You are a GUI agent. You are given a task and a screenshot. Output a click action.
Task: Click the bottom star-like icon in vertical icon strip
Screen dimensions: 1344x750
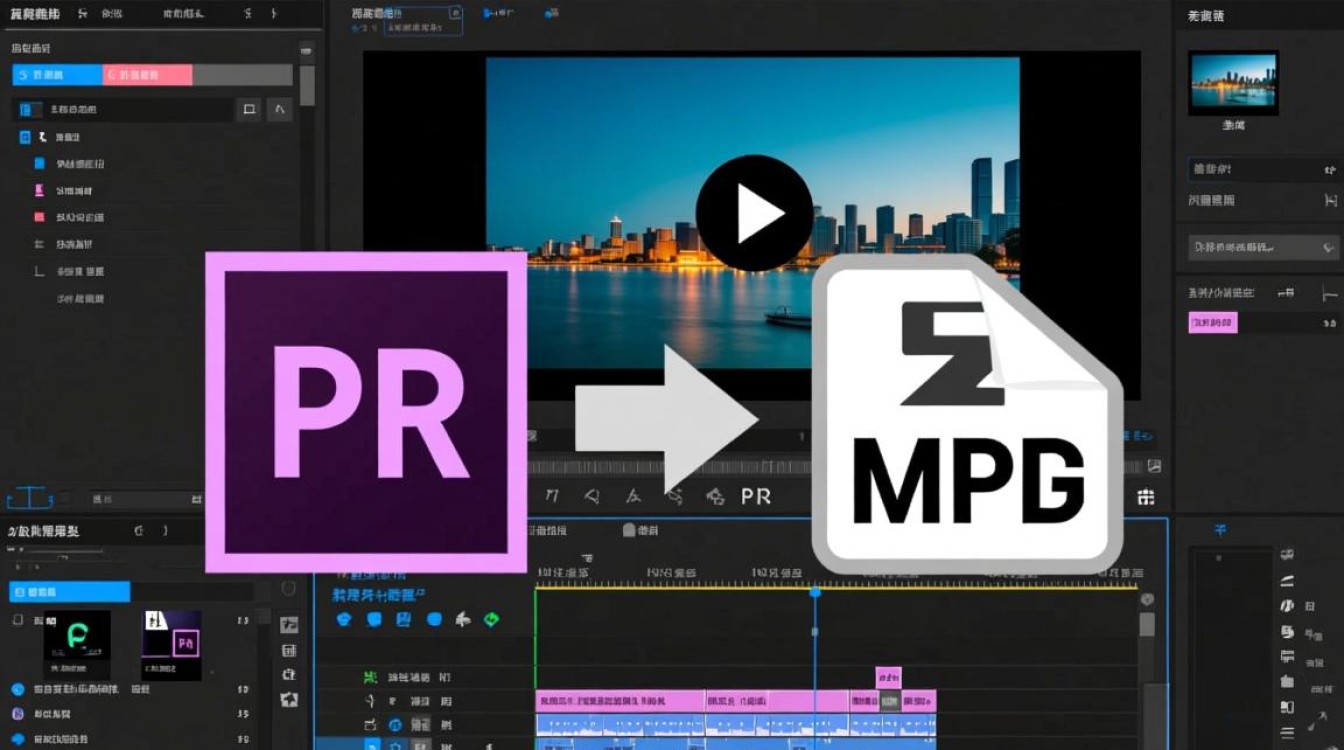[289, 699]
